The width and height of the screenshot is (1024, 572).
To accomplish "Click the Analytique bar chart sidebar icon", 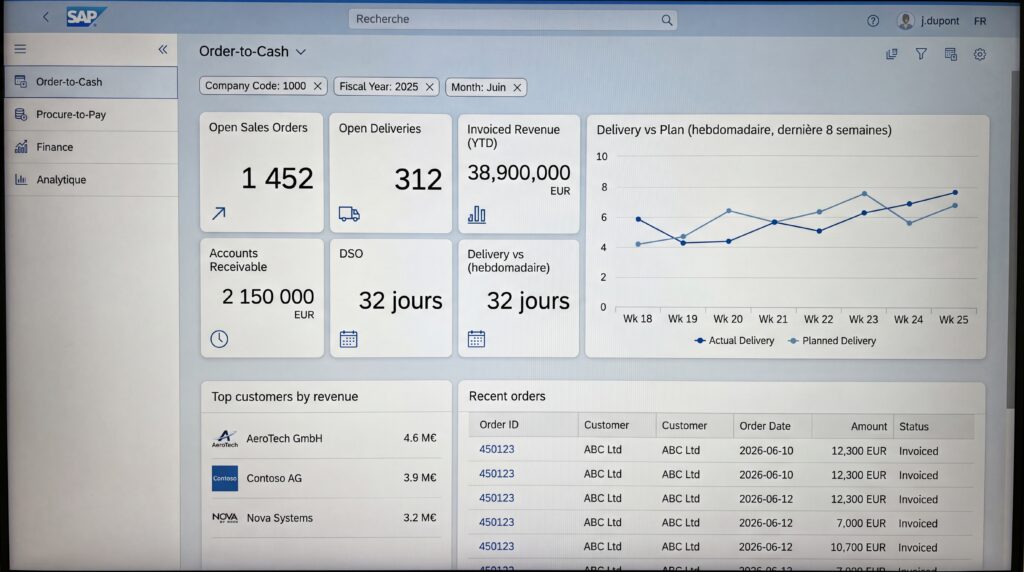I will pyautogui.click(x=21, y=180).
